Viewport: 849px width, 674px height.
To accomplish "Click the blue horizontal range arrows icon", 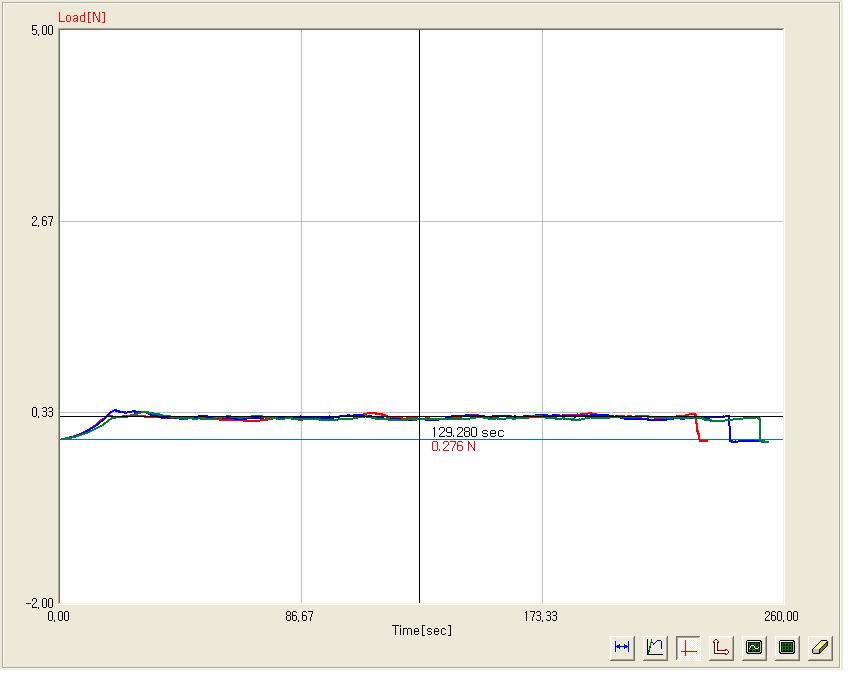I will pos(622,647).
